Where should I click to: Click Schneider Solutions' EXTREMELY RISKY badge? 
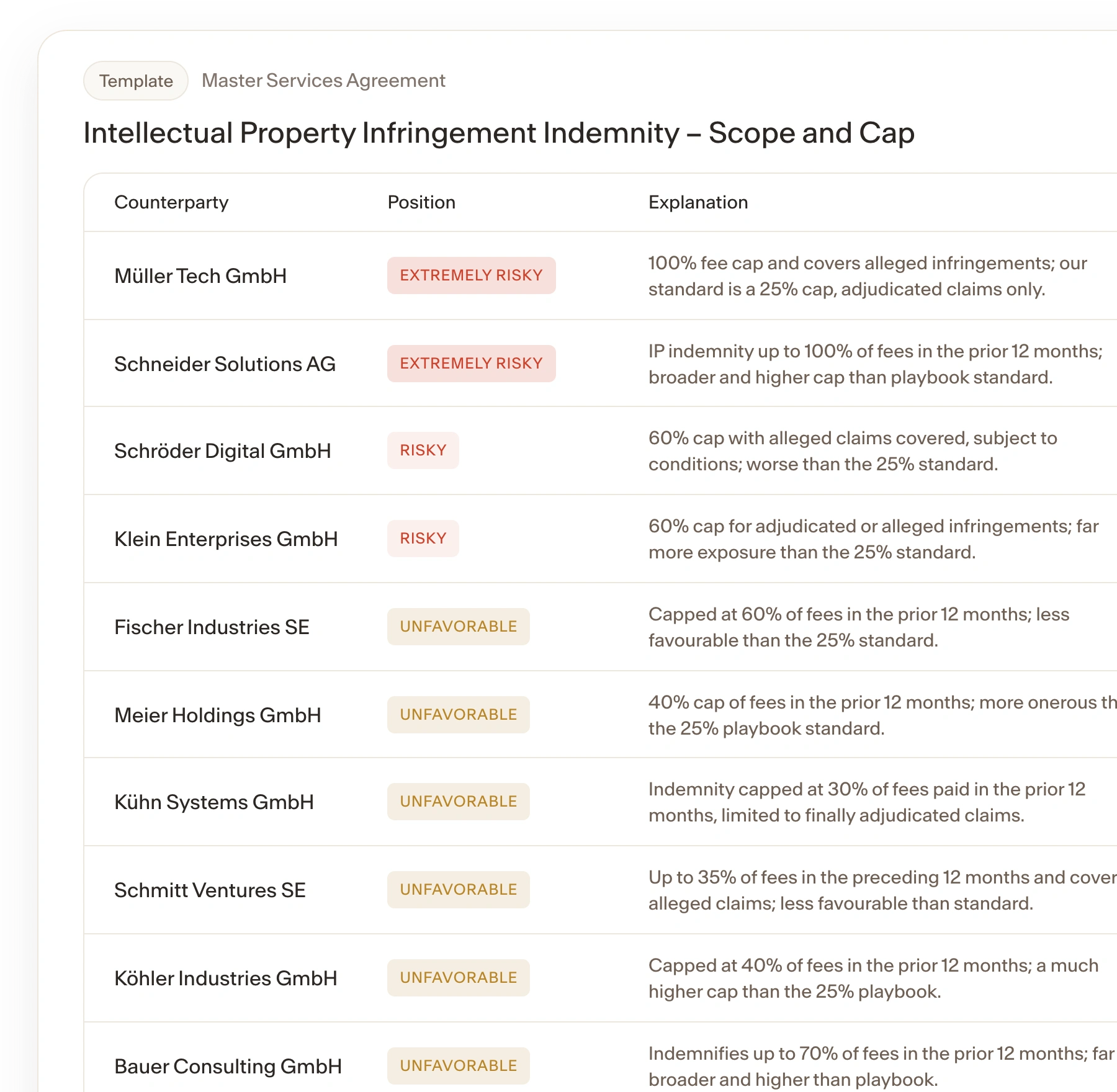pos(472,364)
